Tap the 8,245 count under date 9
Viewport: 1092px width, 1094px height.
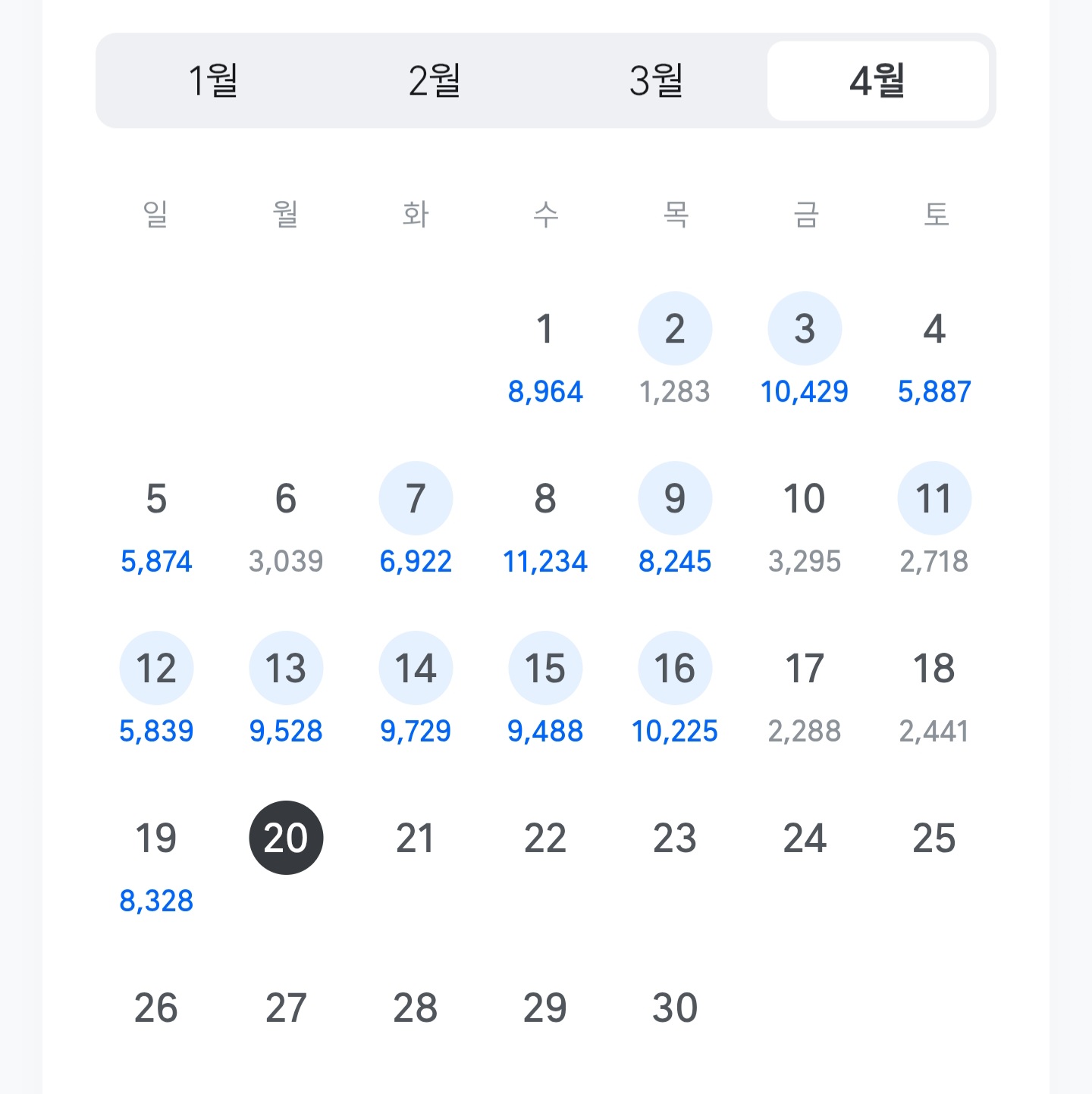pos(675,562)
